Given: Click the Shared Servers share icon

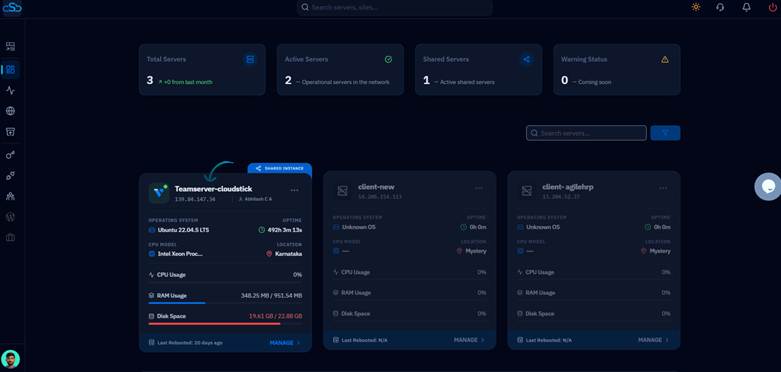Looking at the screenshot, I should click(x=526, y=59).
